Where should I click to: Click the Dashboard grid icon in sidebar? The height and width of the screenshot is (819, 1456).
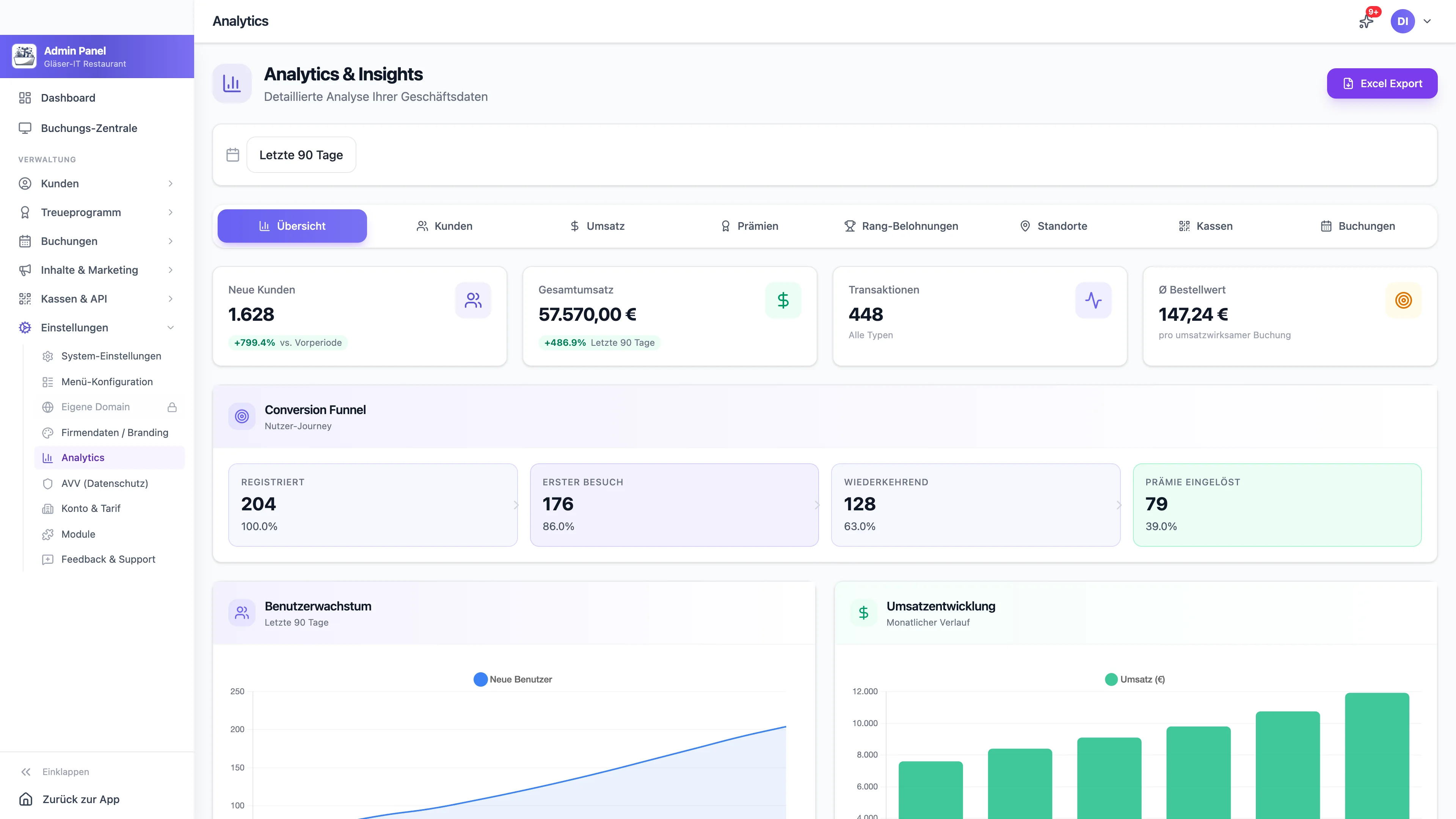[x=25, y=98]
